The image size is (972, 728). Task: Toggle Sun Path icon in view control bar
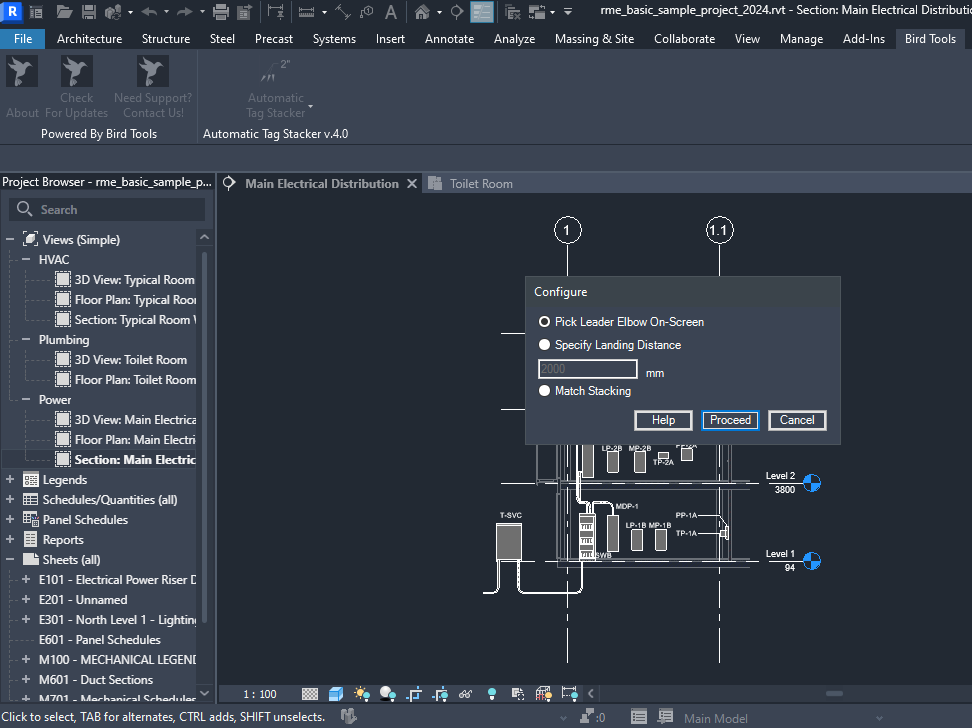click(361, 693)
